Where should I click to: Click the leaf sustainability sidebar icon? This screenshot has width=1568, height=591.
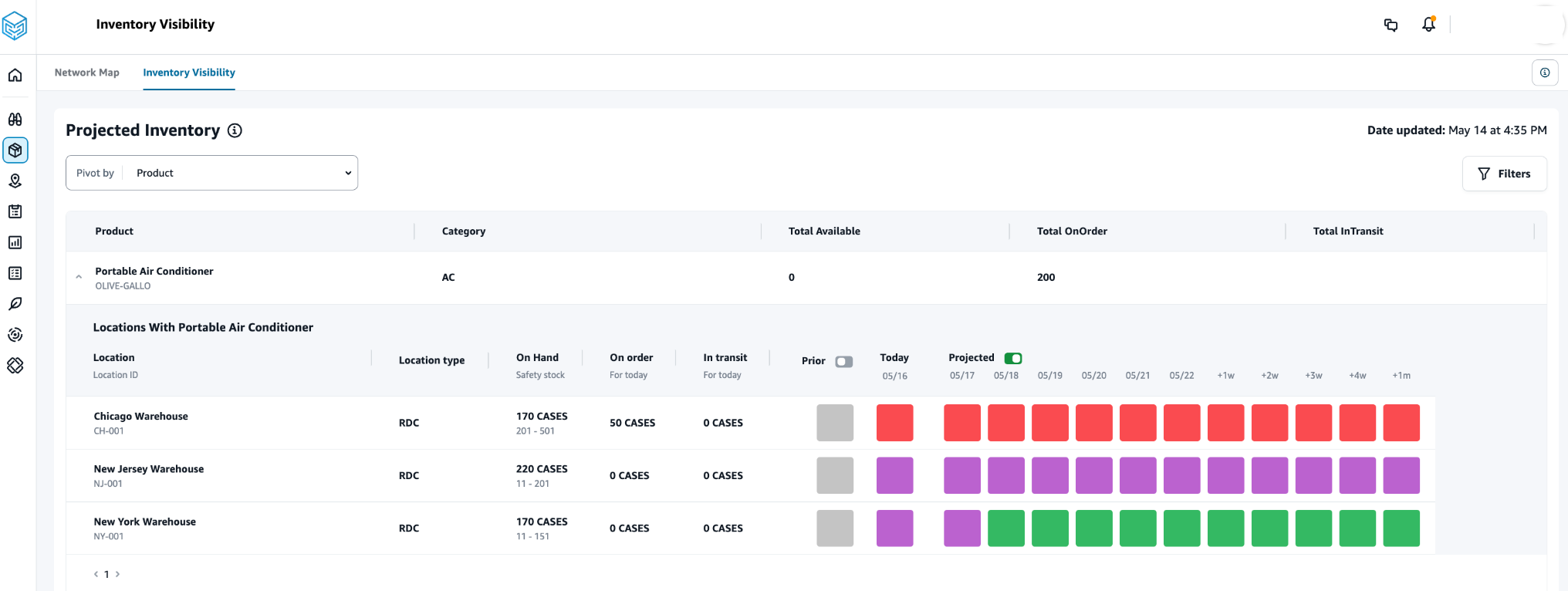15,304
